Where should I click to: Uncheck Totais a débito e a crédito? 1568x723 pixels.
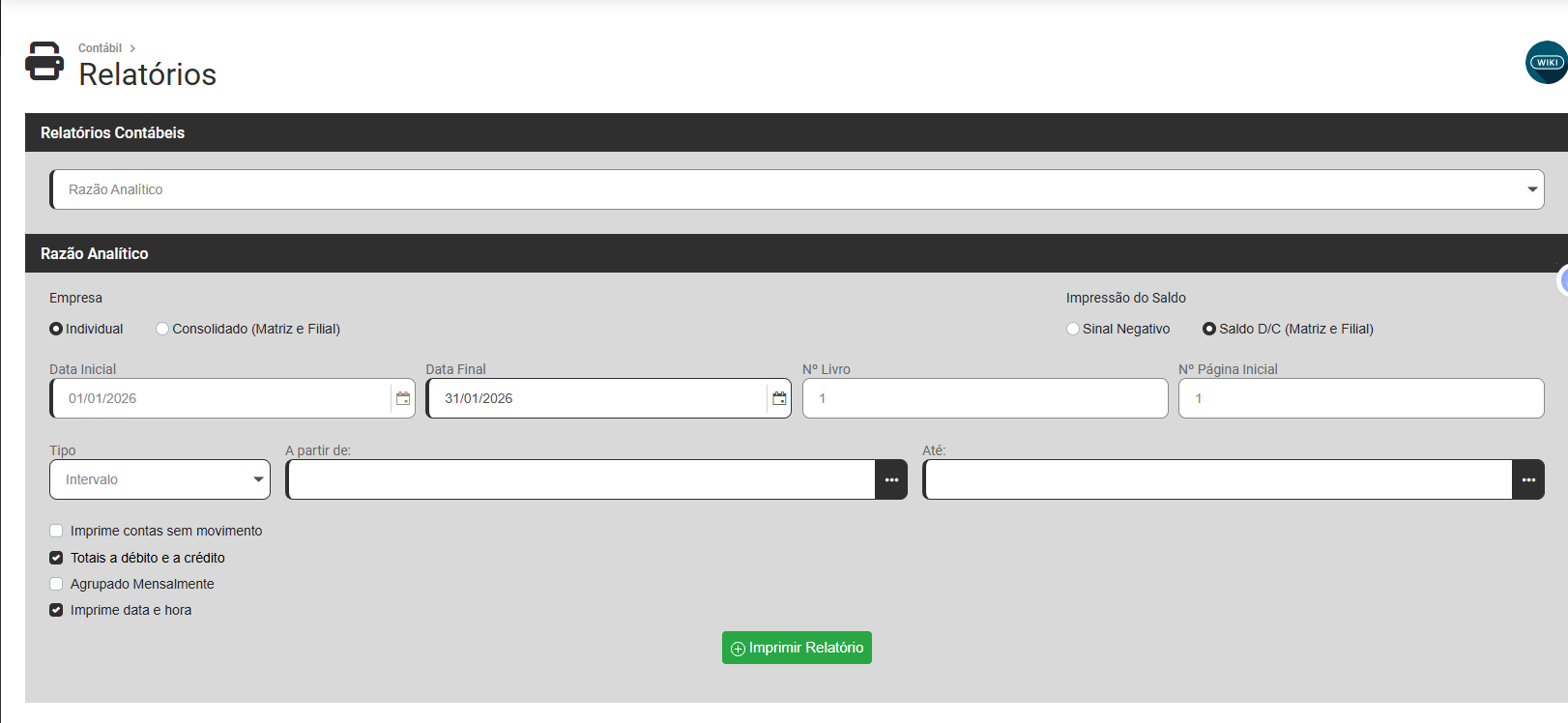pyautogui.click(x=56, y=558)
